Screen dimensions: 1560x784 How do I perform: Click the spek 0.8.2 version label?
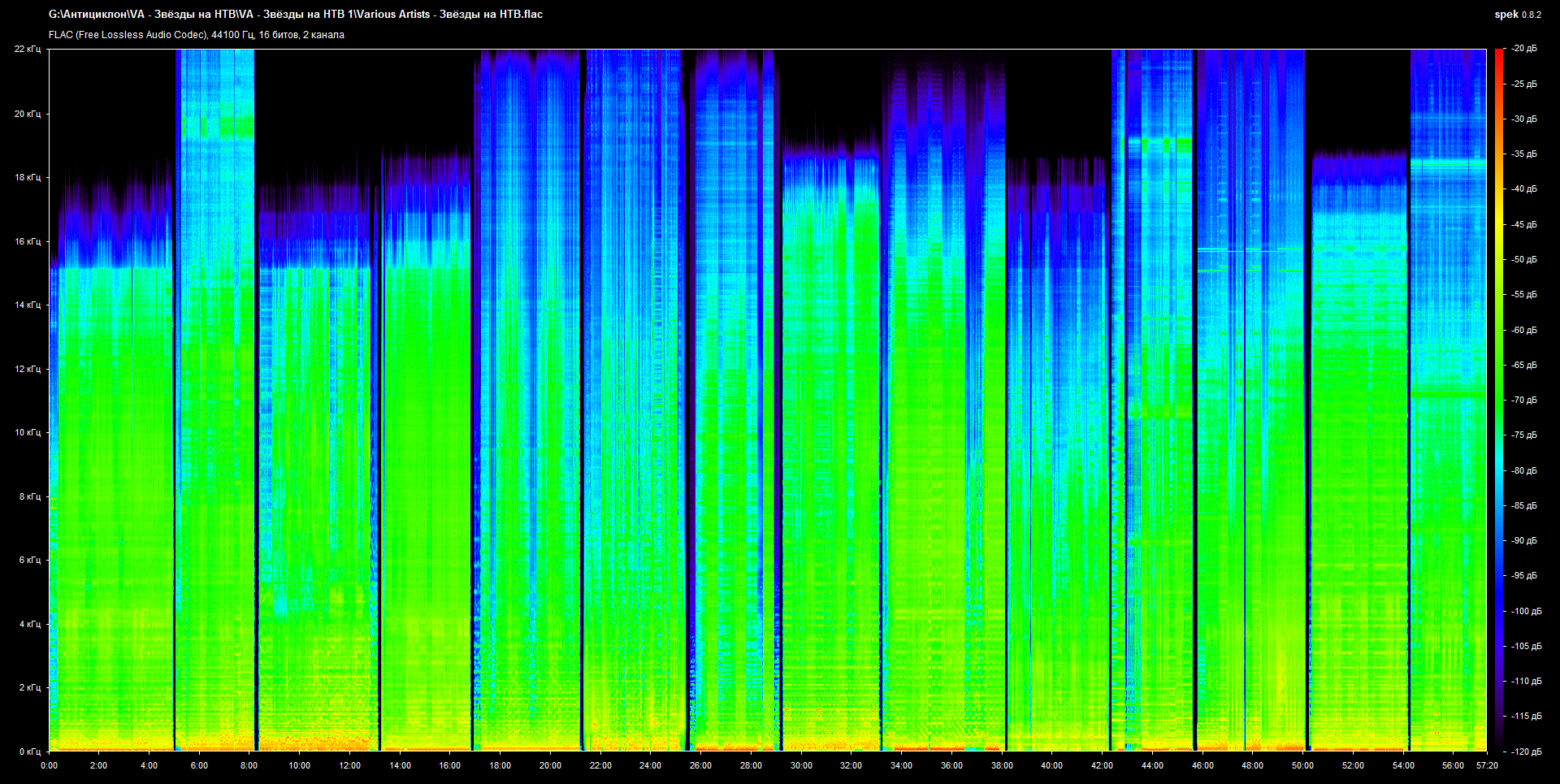tap(1517, 15)
